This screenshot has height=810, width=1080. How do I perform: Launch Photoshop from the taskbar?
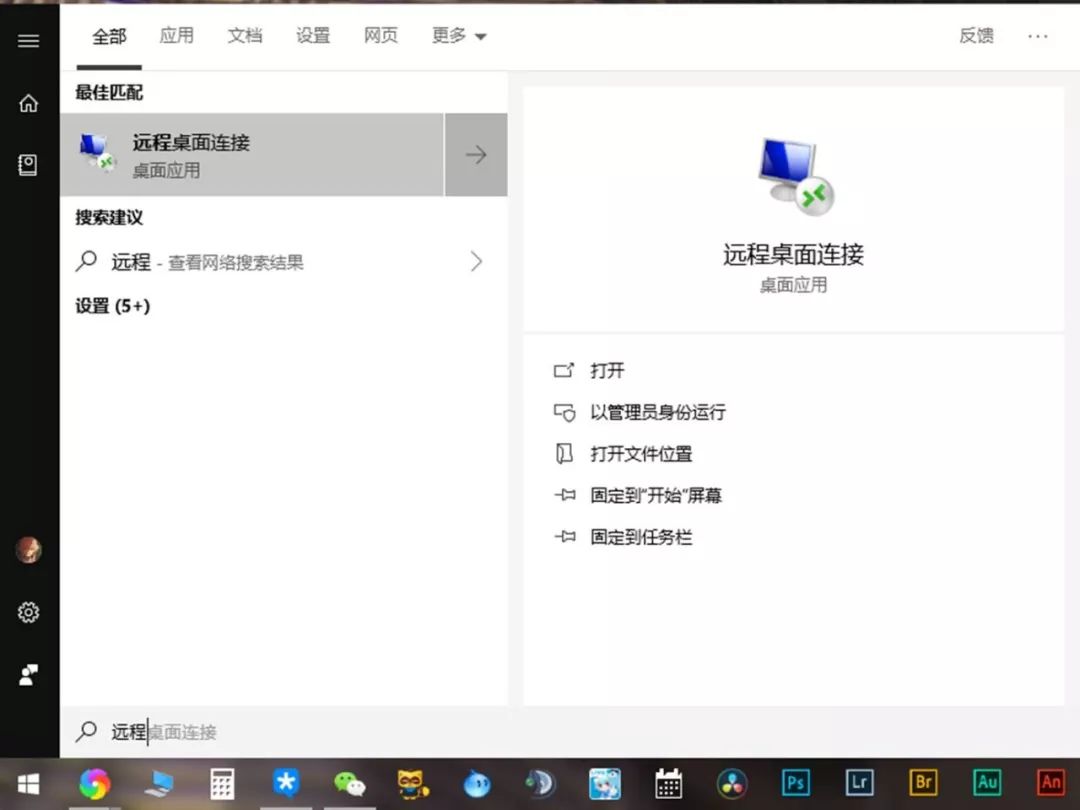point(795,783)
